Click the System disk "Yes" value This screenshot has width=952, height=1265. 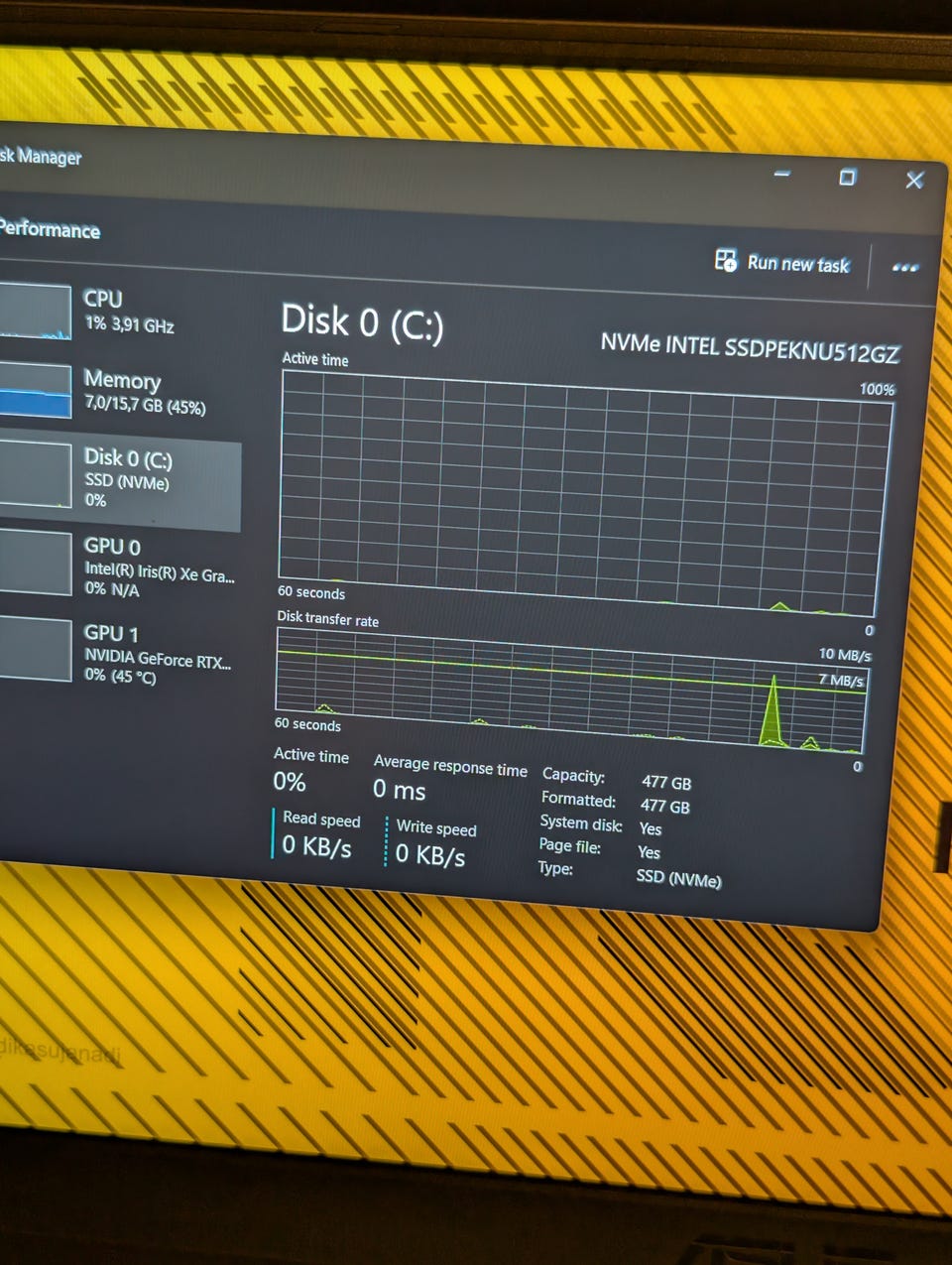coord(651,829)
